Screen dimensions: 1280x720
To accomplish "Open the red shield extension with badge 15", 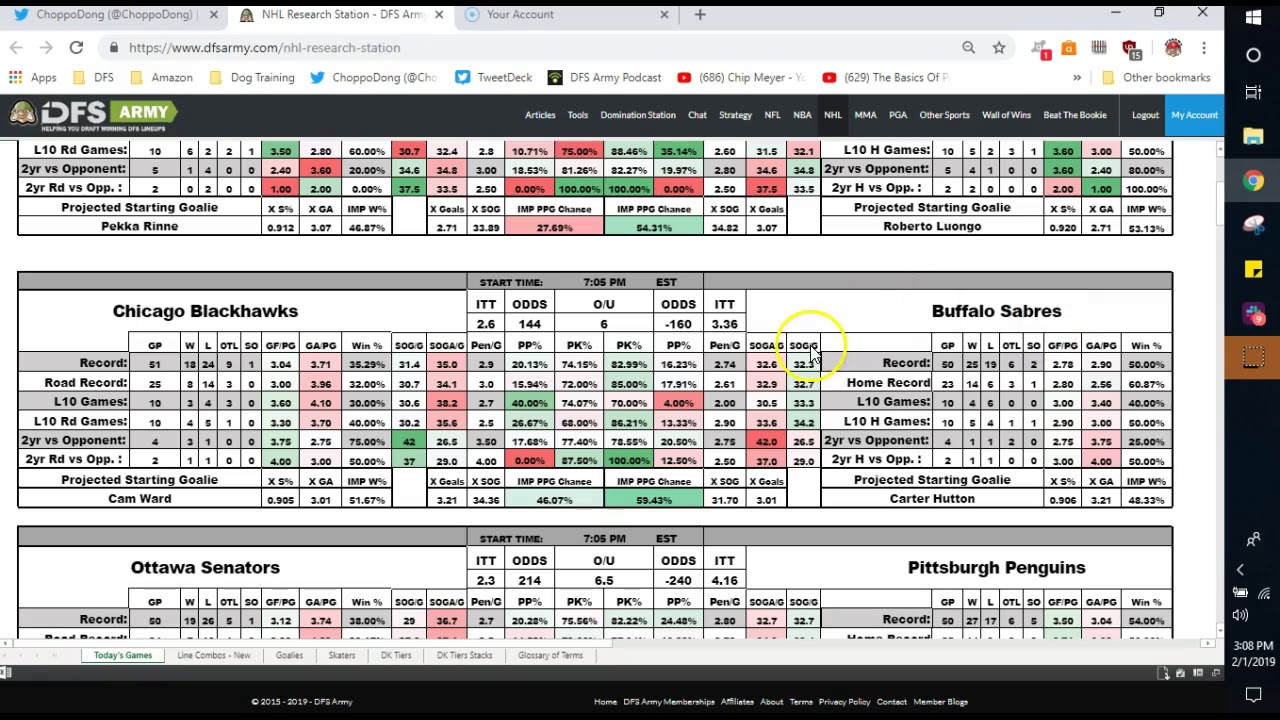I will tap(1130, 48).
